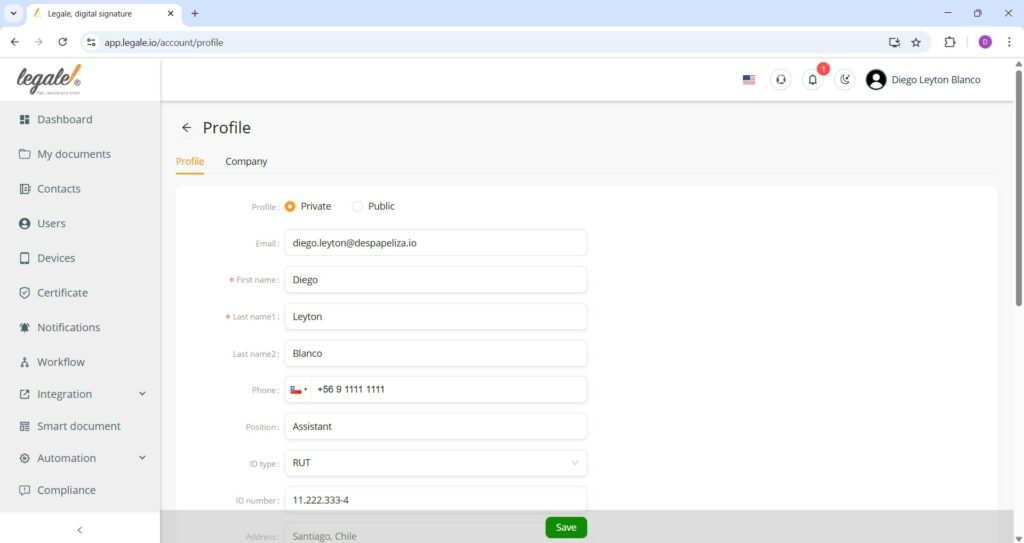Click the Integration external-link icon
1024x543 pixels.
point(24,394)
